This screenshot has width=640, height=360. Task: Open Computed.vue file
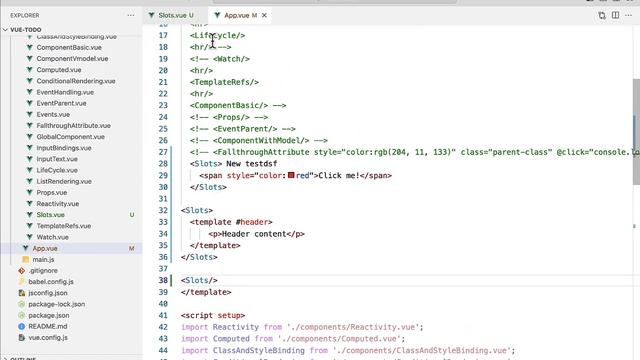(59, 70)
